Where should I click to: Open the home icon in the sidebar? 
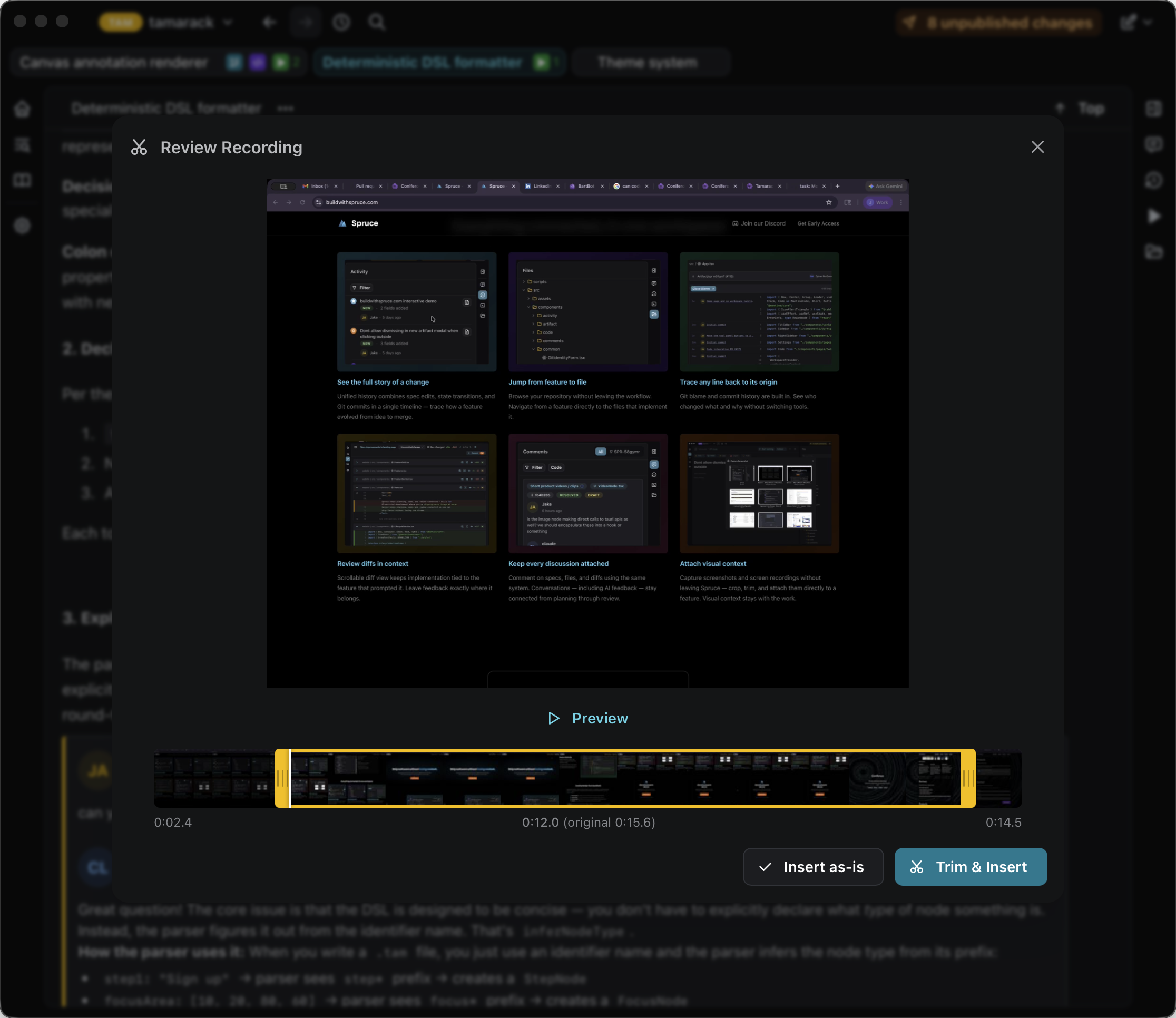(x=22, y=109)
